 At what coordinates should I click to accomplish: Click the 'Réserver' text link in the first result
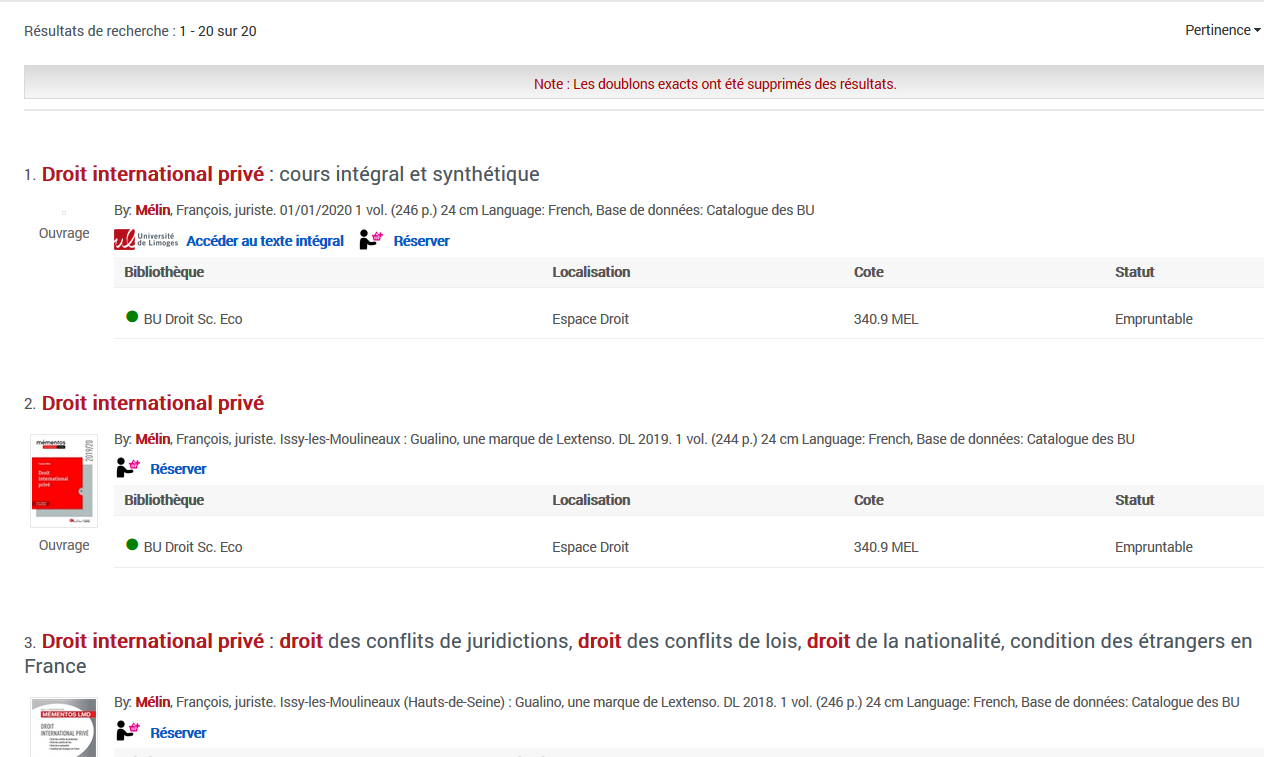click(x=421, y=241)
